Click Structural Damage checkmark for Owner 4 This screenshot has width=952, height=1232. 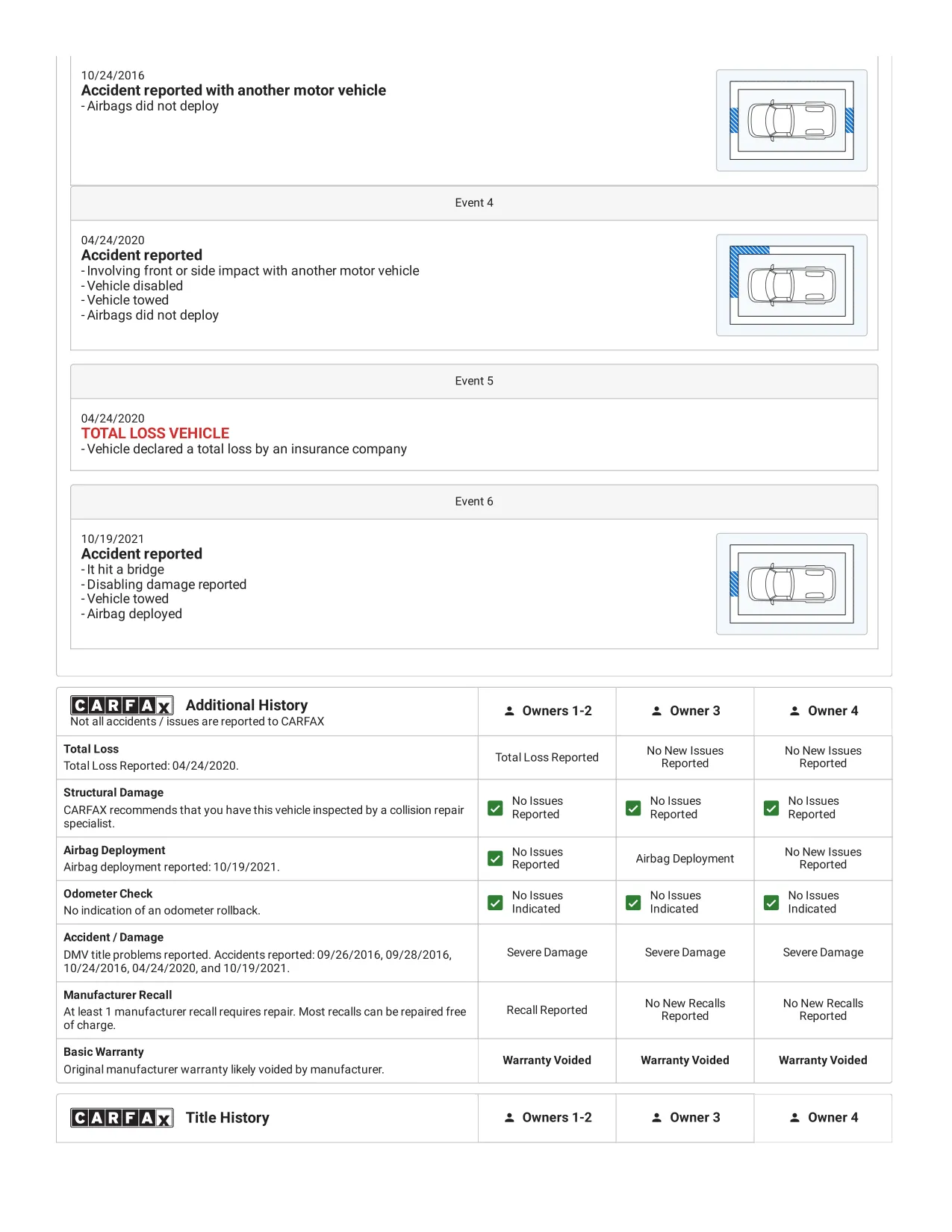771,808
